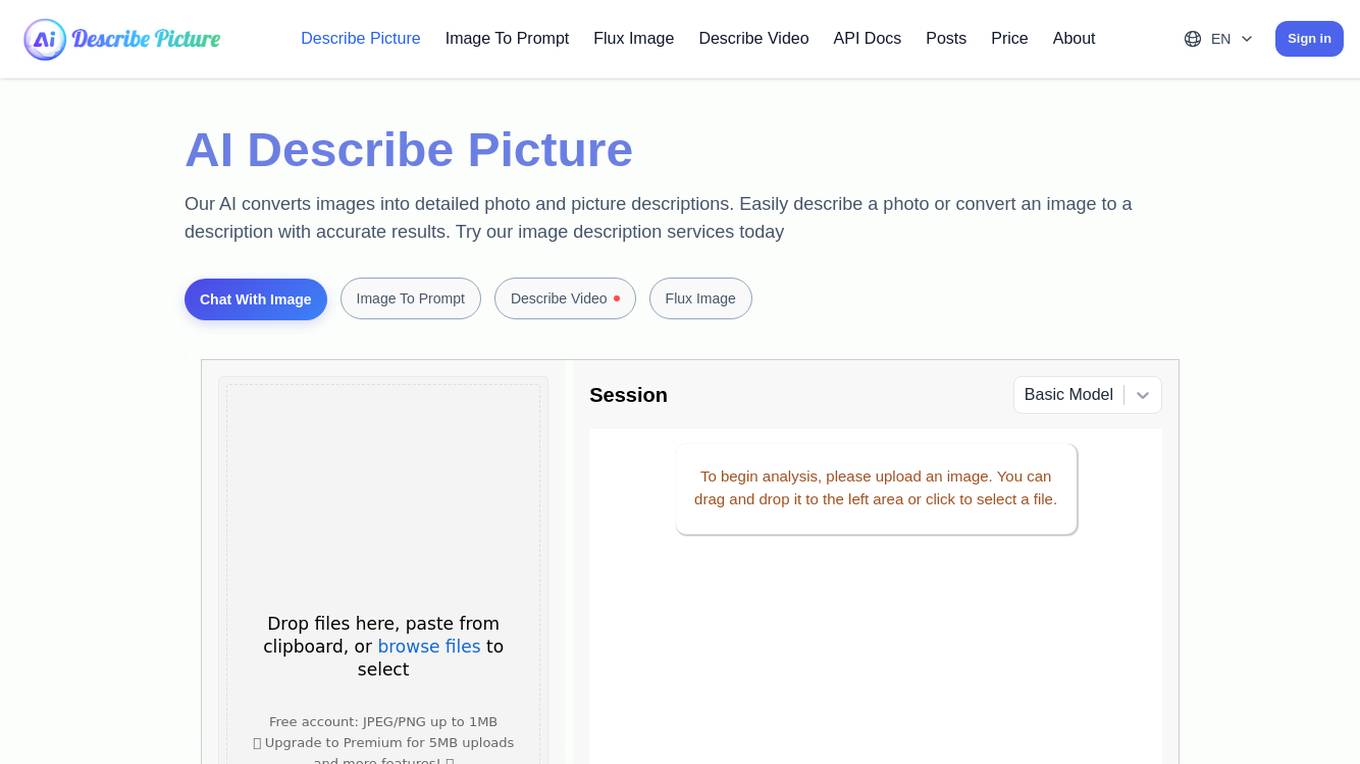Viewport: 1360px width, 764px height.
Task: Select the Flux Image pill button
Action: 700,298
